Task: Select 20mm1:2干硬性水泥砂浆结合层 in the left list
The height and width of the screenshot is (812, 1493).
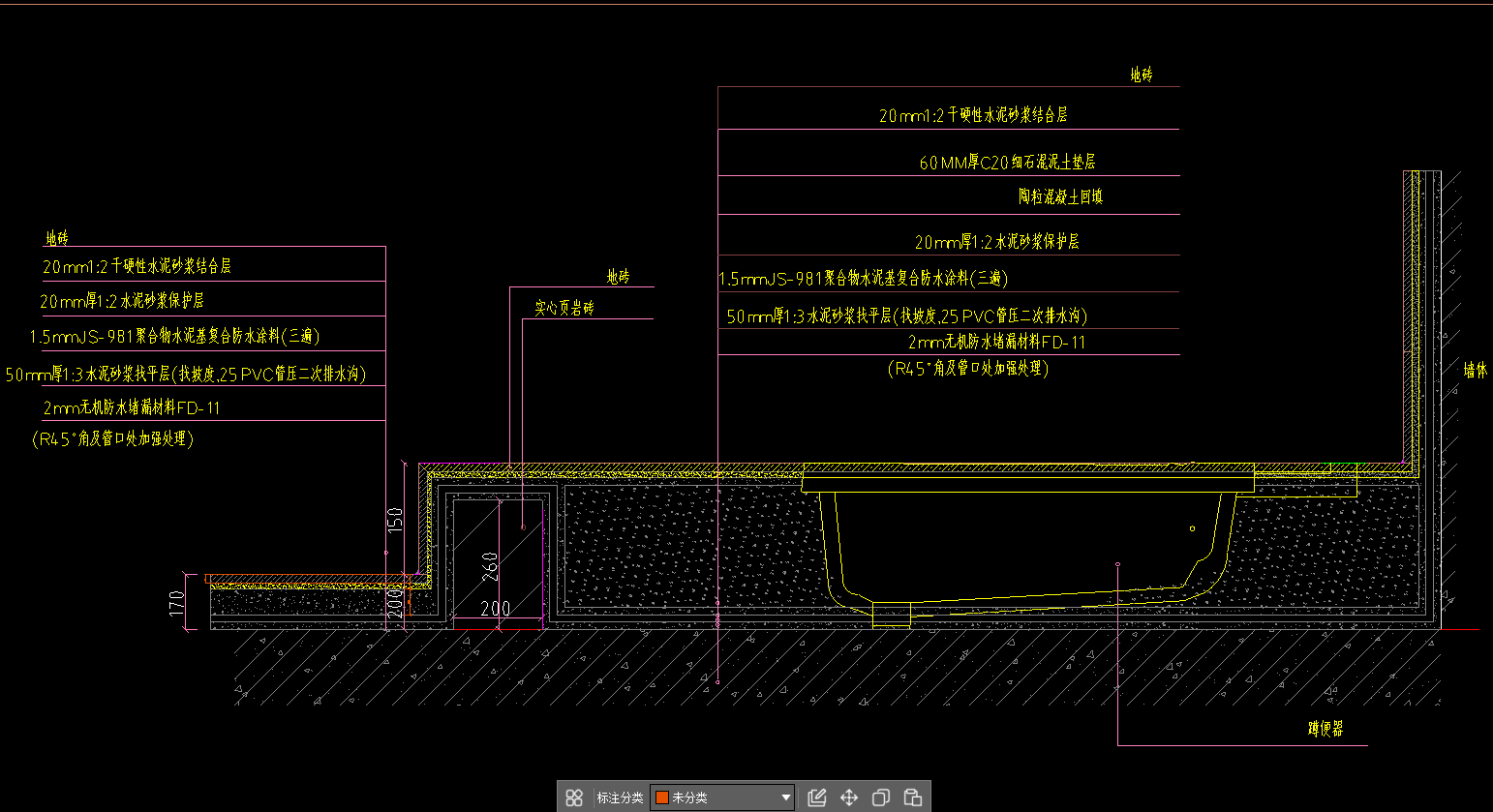Action: (x=137, y=265)
